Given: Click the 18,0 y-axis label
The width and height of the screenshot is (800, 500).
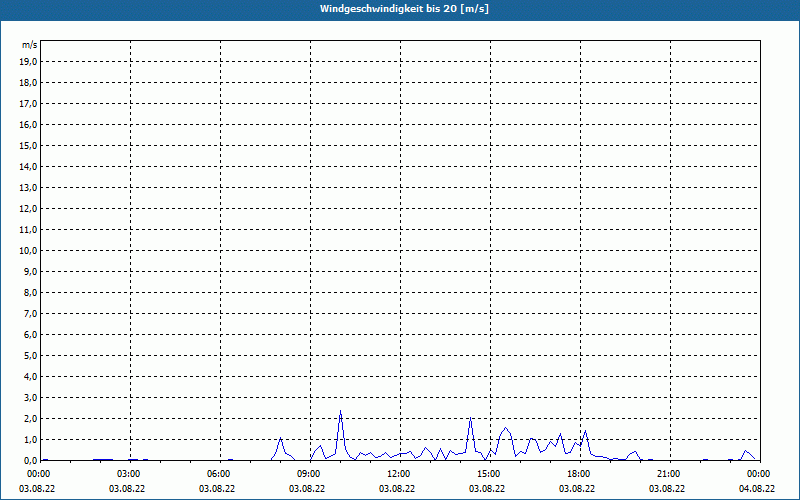Looking at the screenshot, I should point(28,83).
